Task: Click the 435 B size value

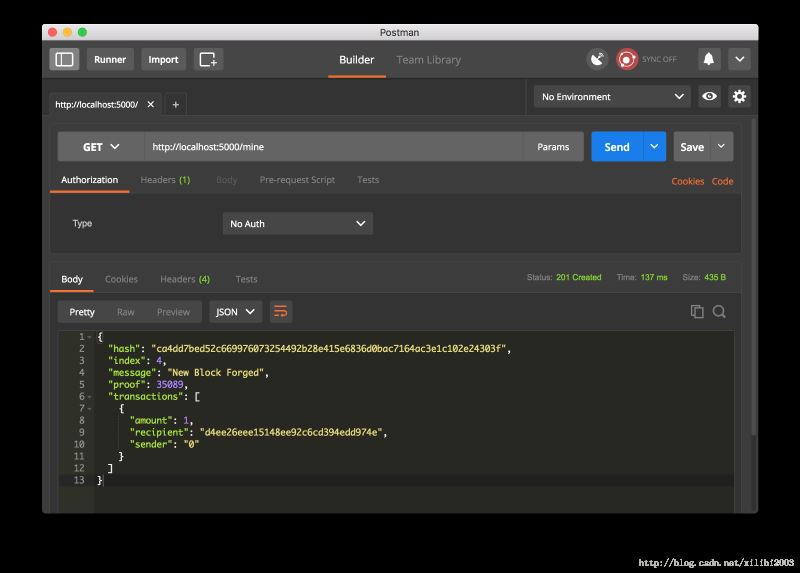Action: click(x=715, y=277)
